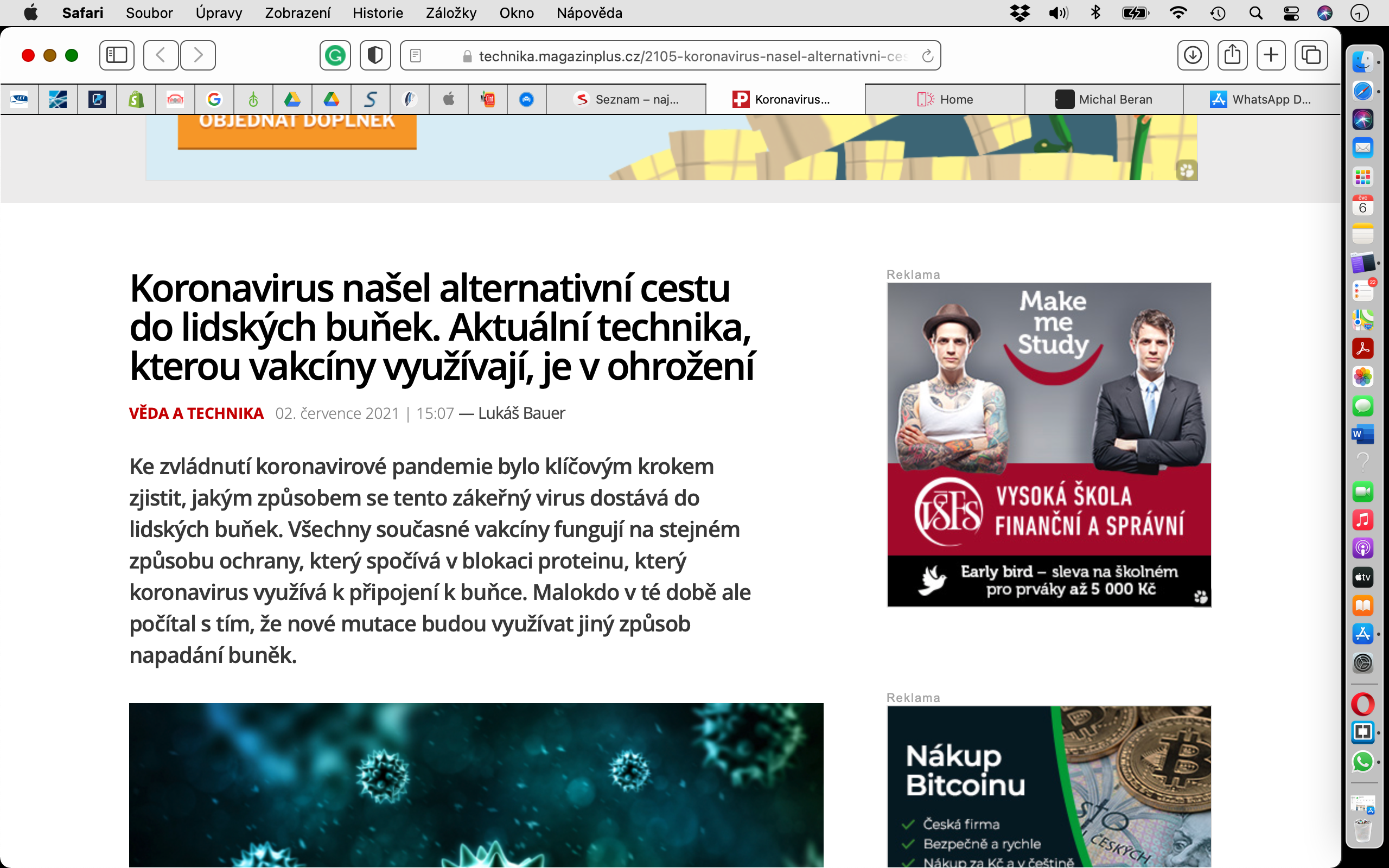Open macOS Control Center toggles
The width and height of the screenshot is (1389, 868).
[1291, 12]
